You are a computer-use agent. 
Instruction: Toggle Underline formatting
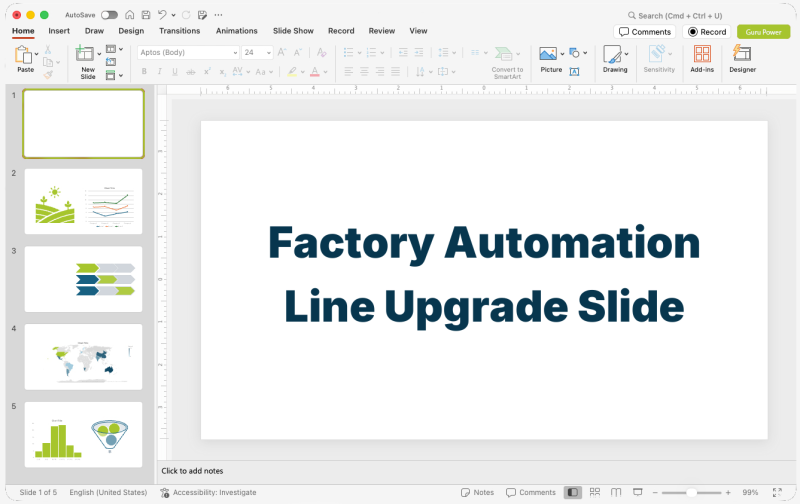[x=175, y=72]
